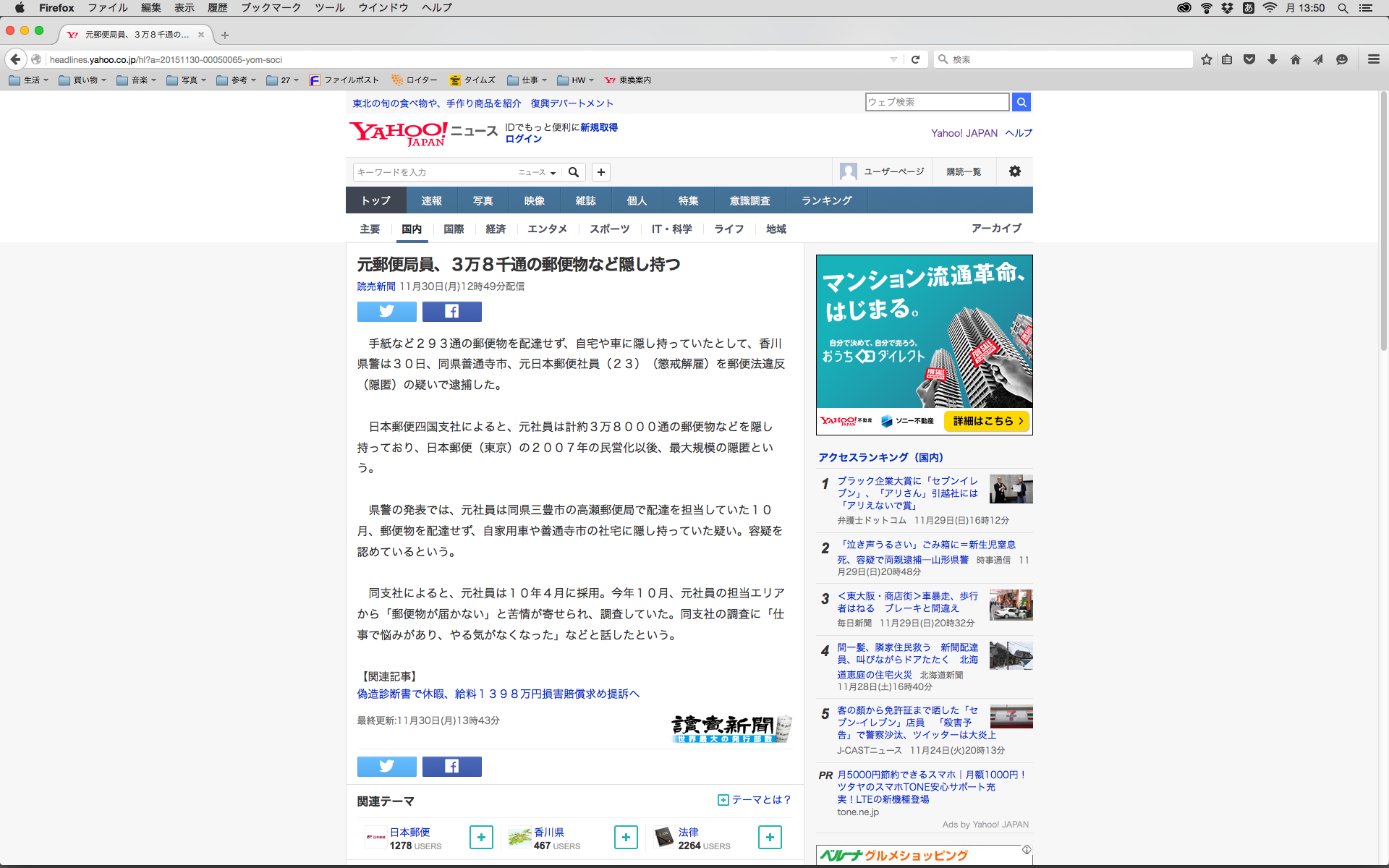Open the Firefox downloads arrow
The width and height of the screenshot is (1389, 868).
[1272, 59]
